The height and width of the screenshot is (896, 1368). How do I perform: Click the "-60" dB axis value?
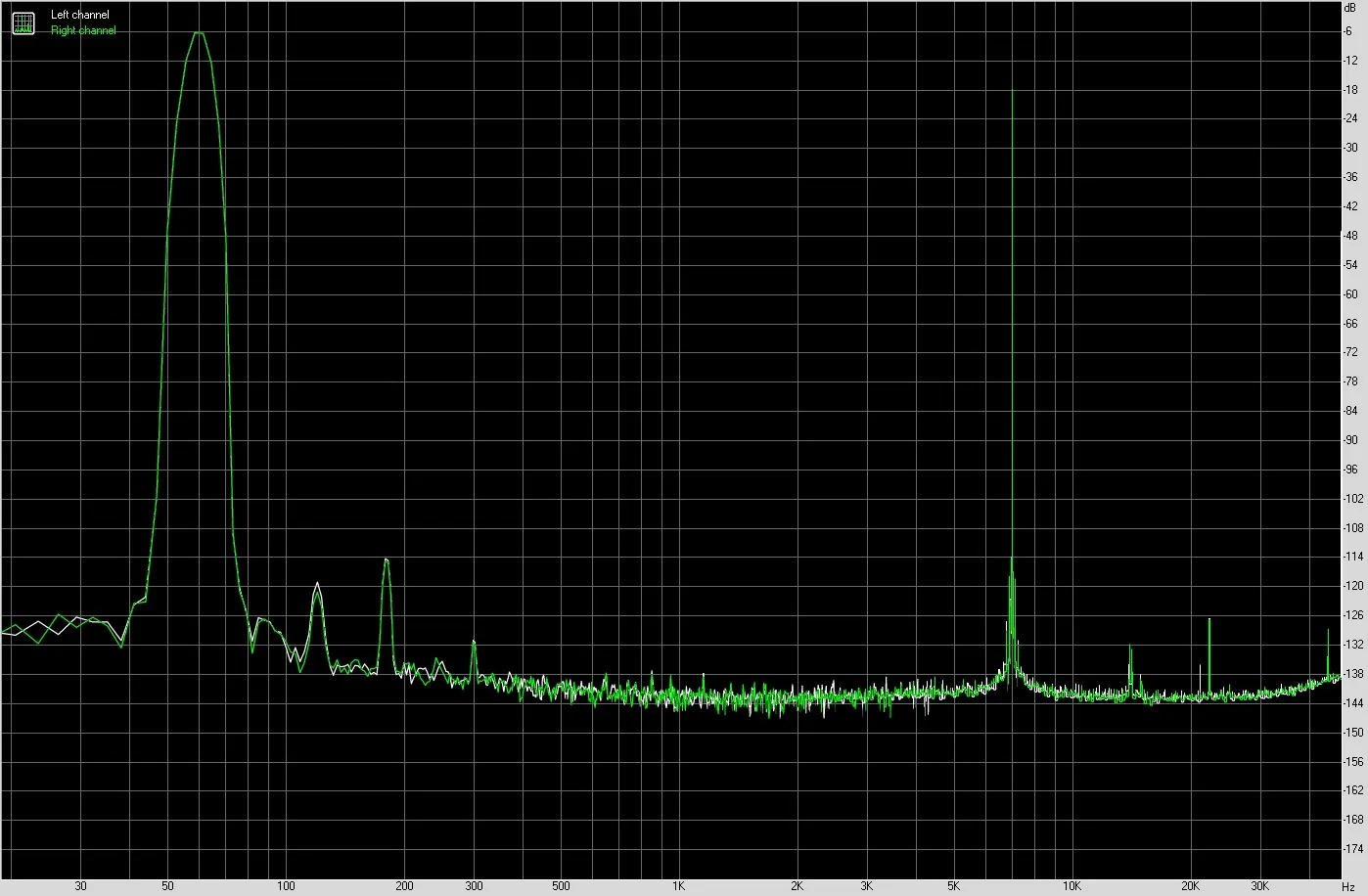coord(1351,294)
